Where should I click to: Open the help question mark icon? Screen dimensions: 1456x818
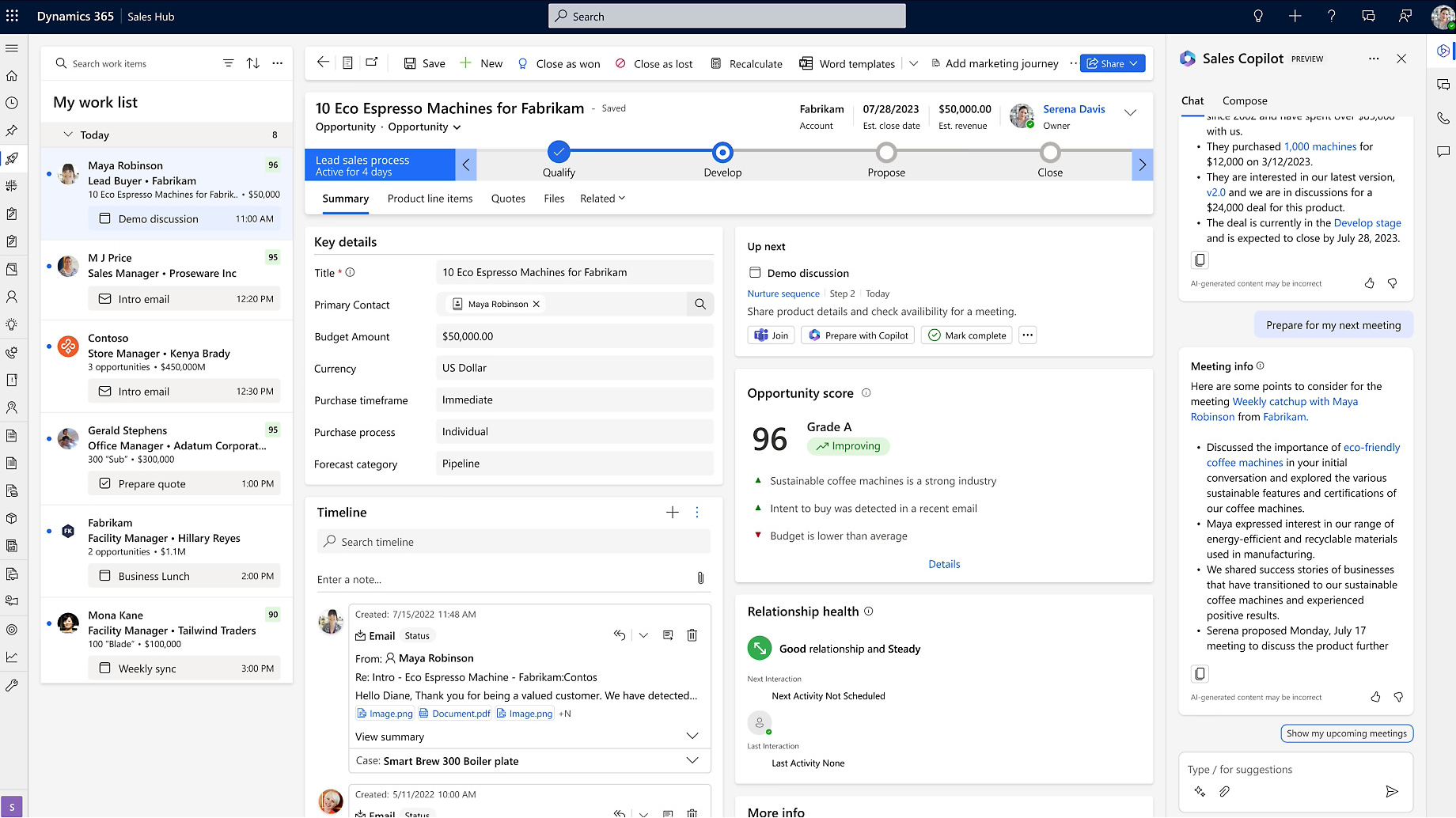(1331, 16)
